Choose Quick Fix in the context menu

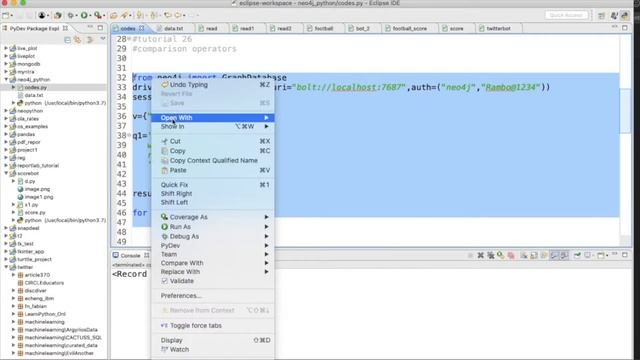[213, 185]
